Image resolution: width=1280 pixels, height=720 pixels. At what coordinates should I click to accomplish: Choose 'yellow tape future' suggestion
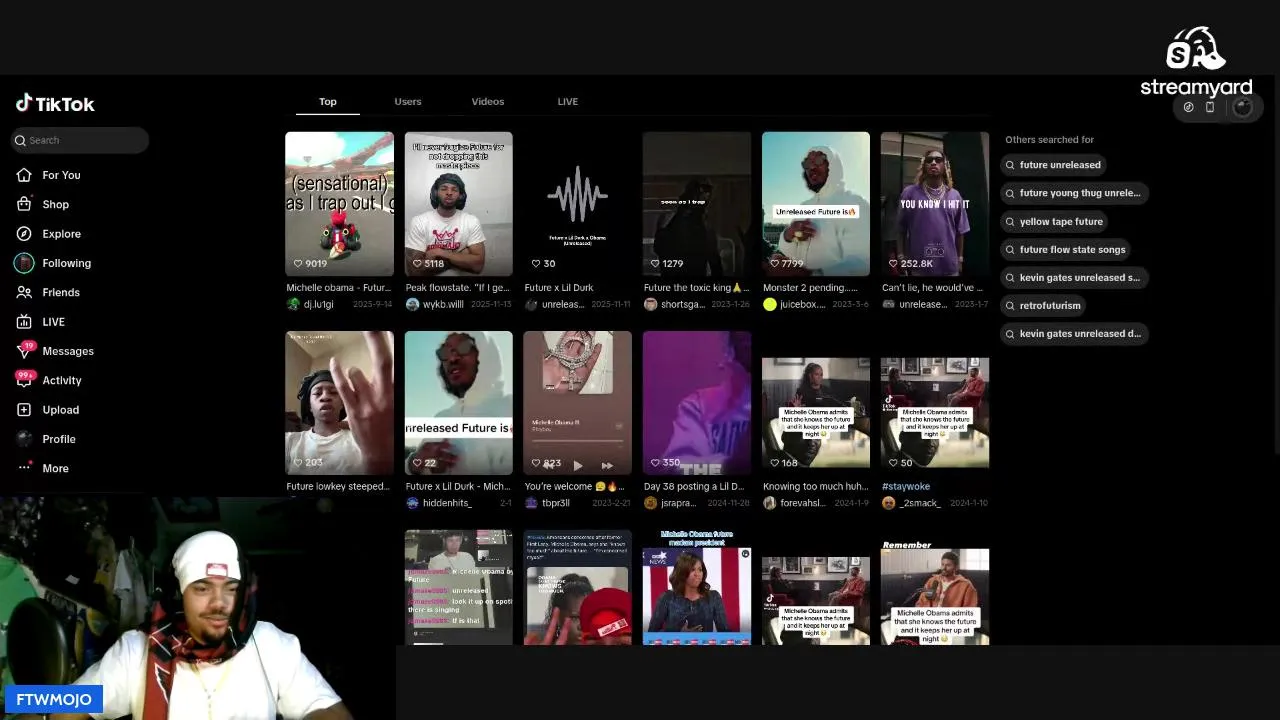click(1055, 221)
